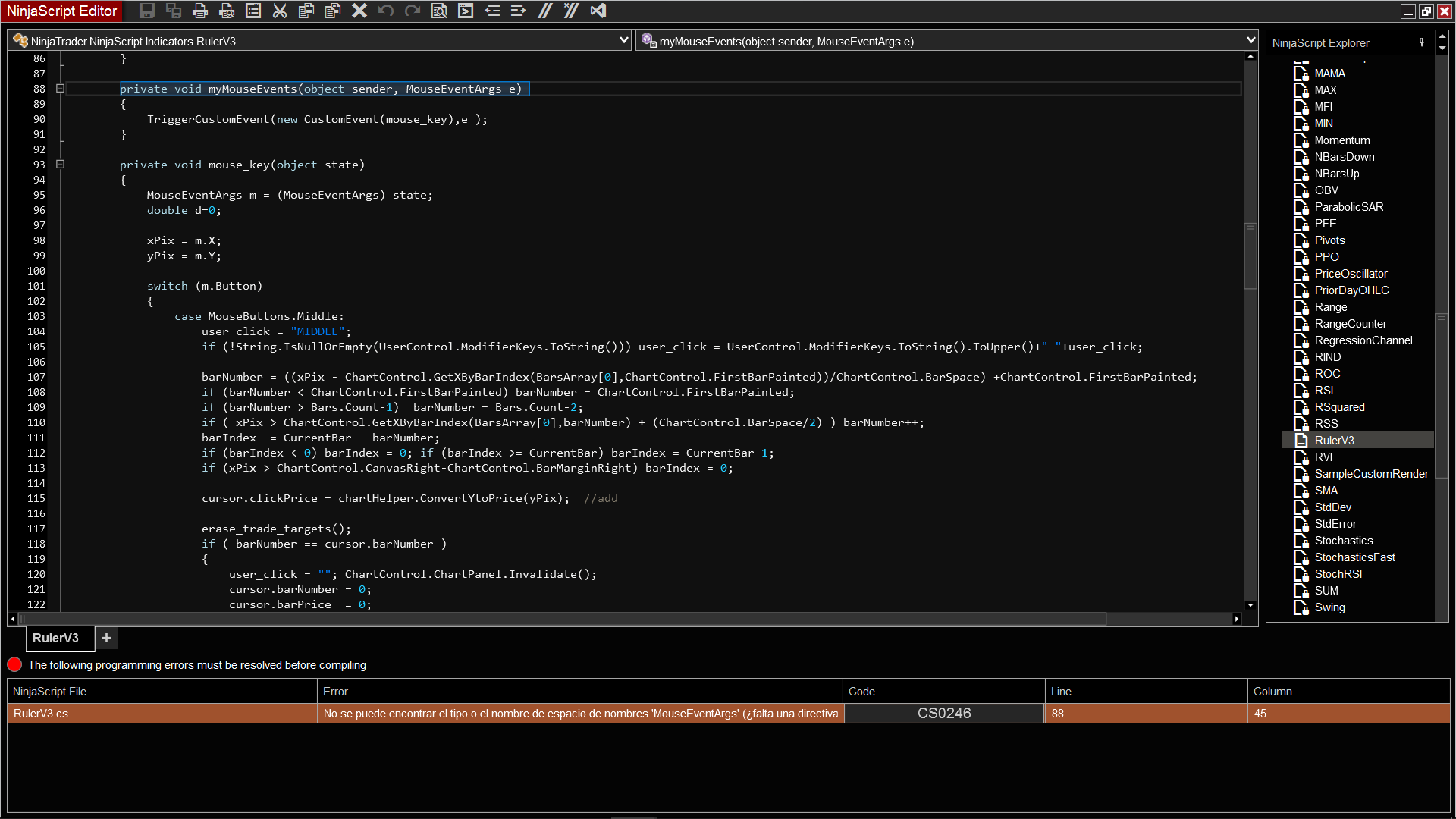Open the RulerV3 class dropdown

tap(623, 41)
